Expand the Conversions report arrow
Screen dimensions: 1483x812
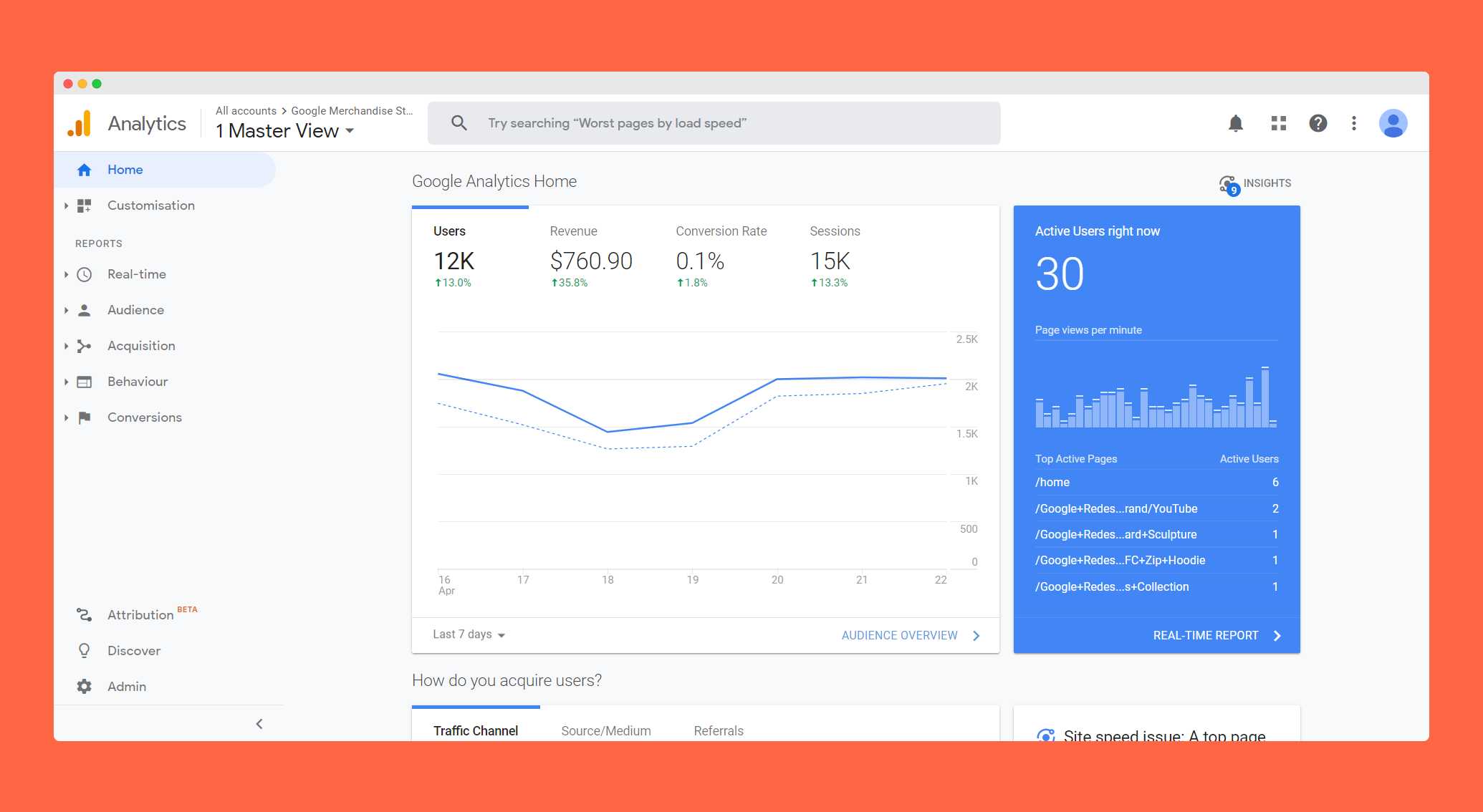coord(66,417)
